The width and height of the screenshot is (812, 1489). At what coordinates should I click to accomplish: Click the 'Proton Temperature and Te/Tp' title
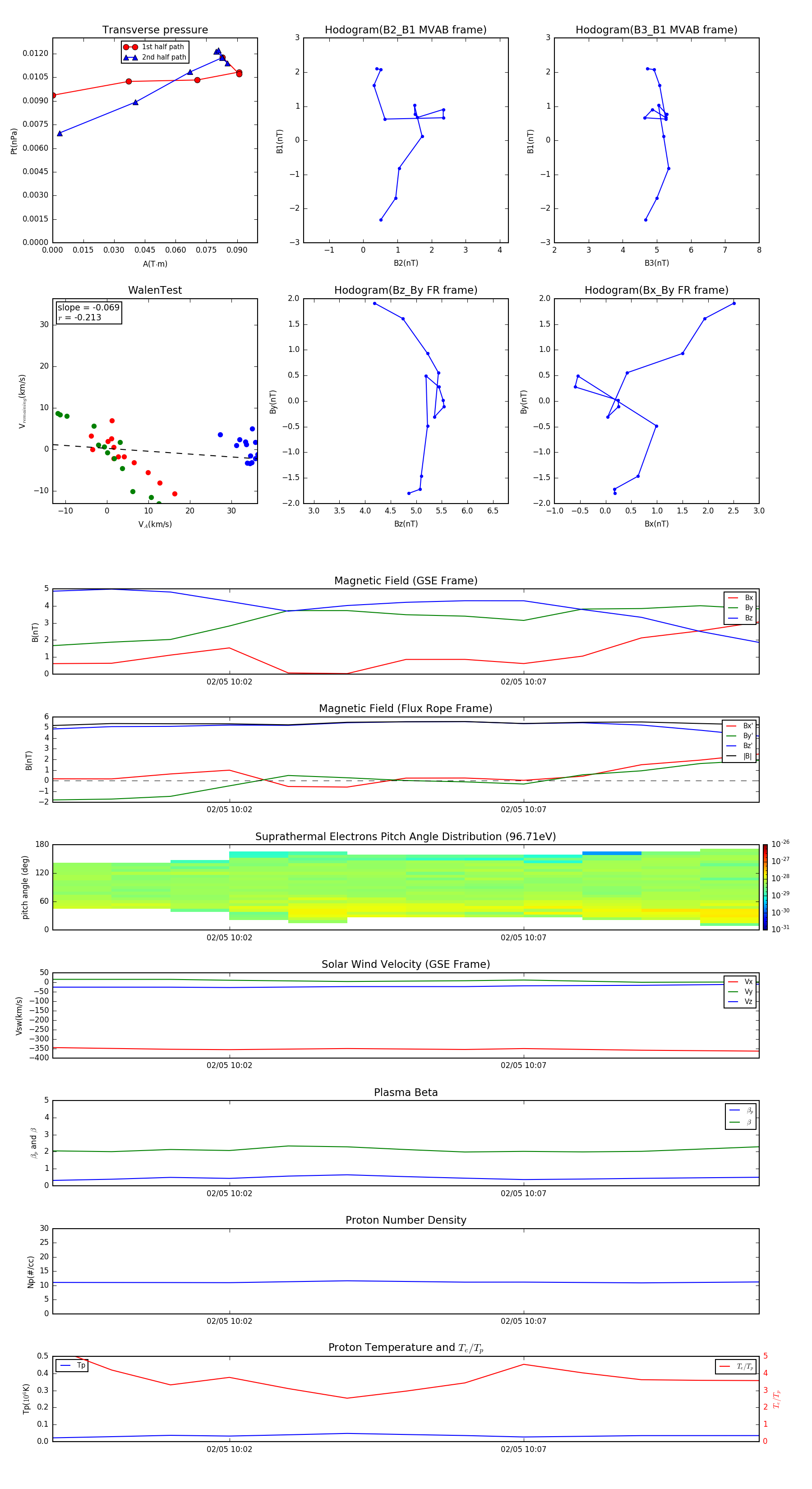[406, 1347]
